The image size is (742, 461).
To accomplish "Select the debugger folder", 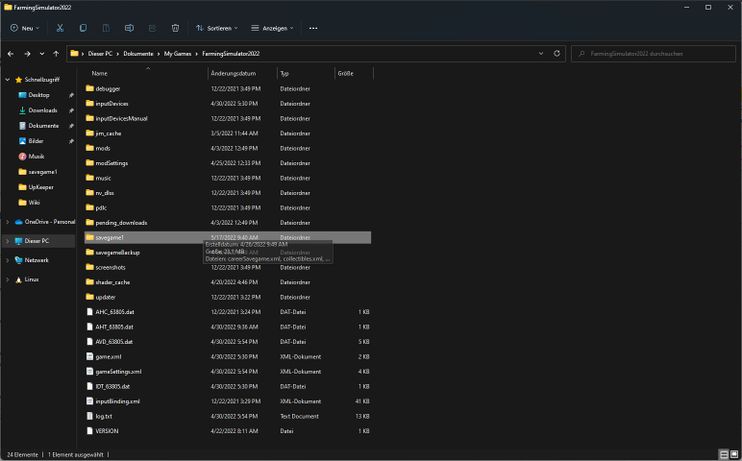I will 107,89.
